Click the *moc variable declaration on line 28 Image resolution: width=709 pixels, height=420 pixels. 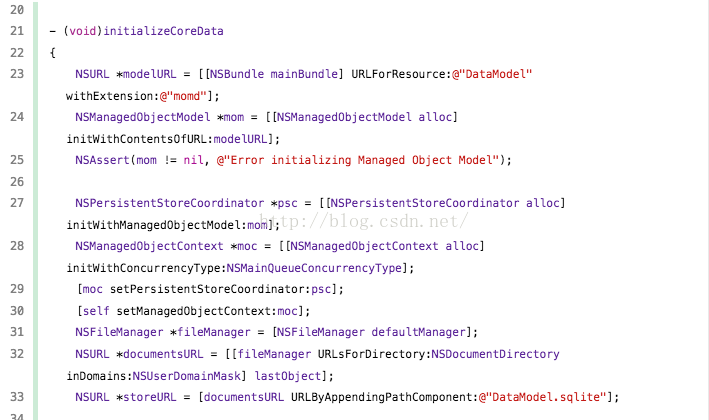(x=244, y=246)
